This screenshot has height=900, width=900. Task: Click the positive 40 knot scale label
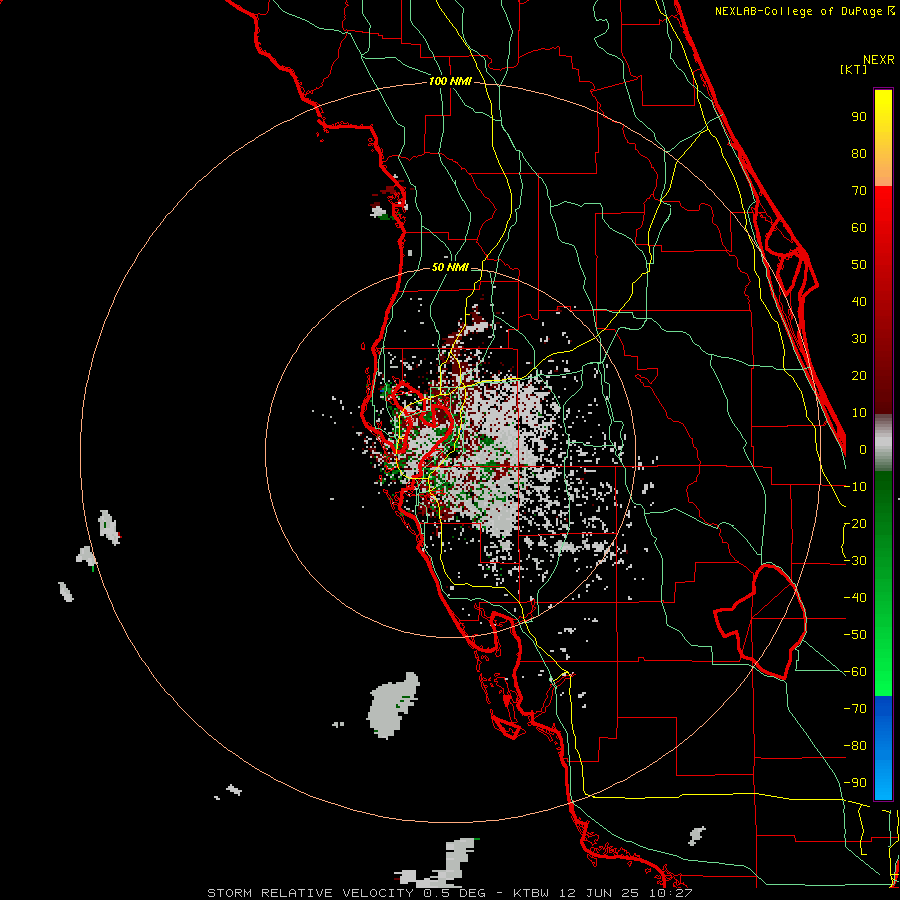coord(859,302)
